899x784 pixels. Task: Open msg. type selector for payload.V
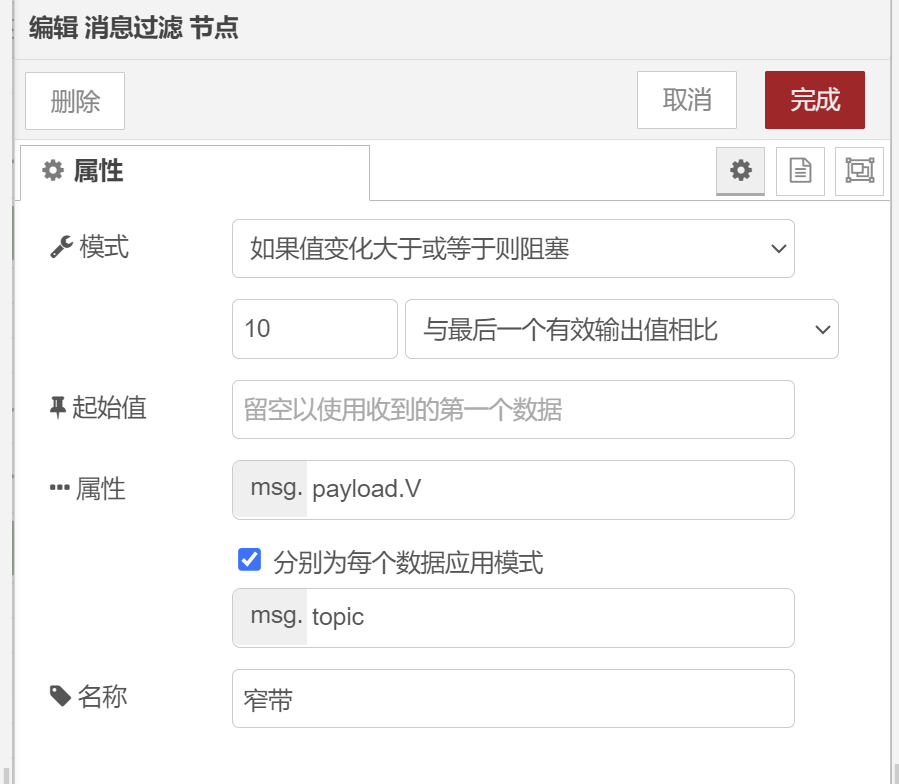click(271, 490)
